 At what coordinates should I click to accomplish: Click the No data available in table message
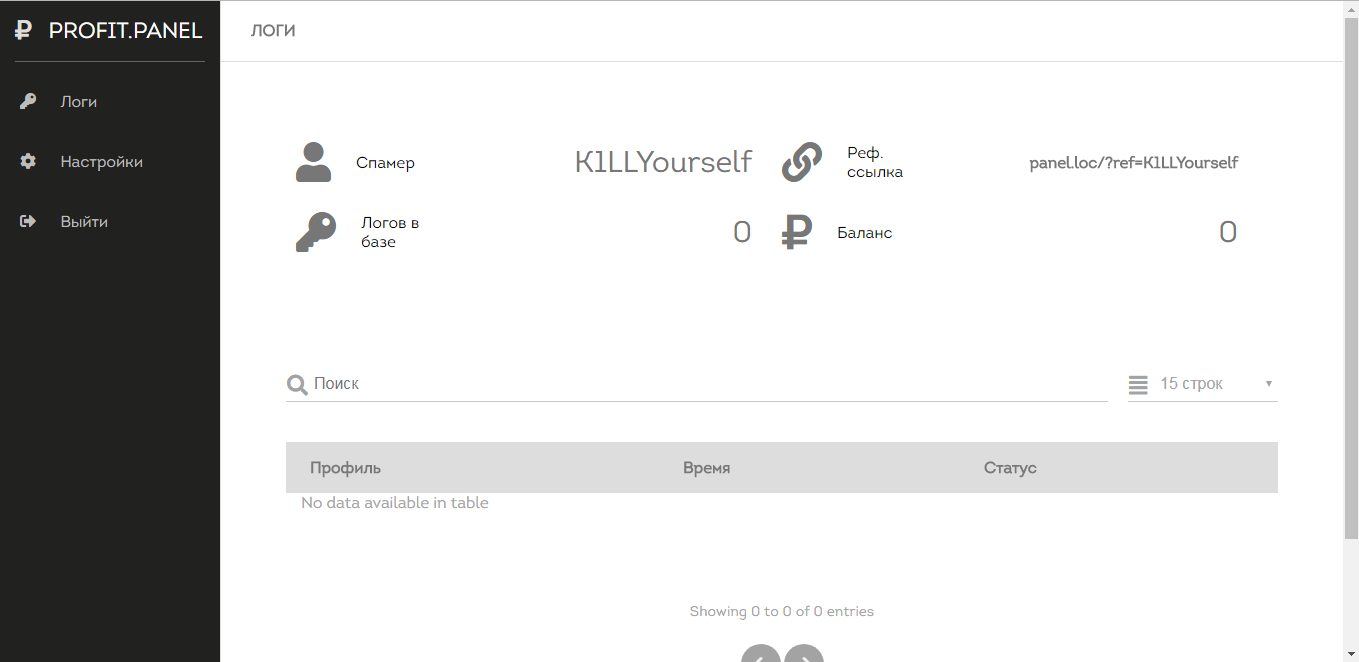click(395, 503)
